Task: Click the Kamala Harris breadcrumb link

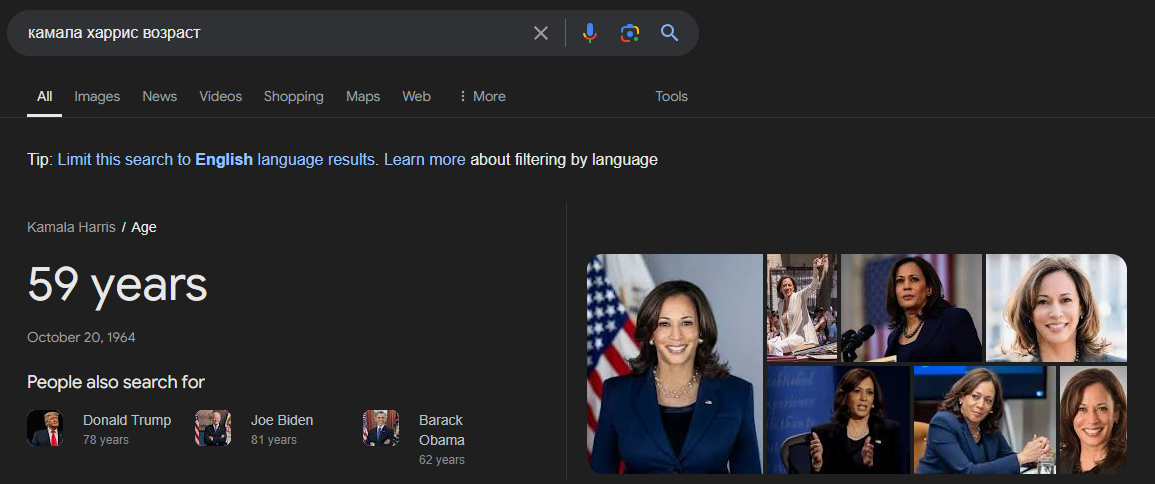Action: 71,227
